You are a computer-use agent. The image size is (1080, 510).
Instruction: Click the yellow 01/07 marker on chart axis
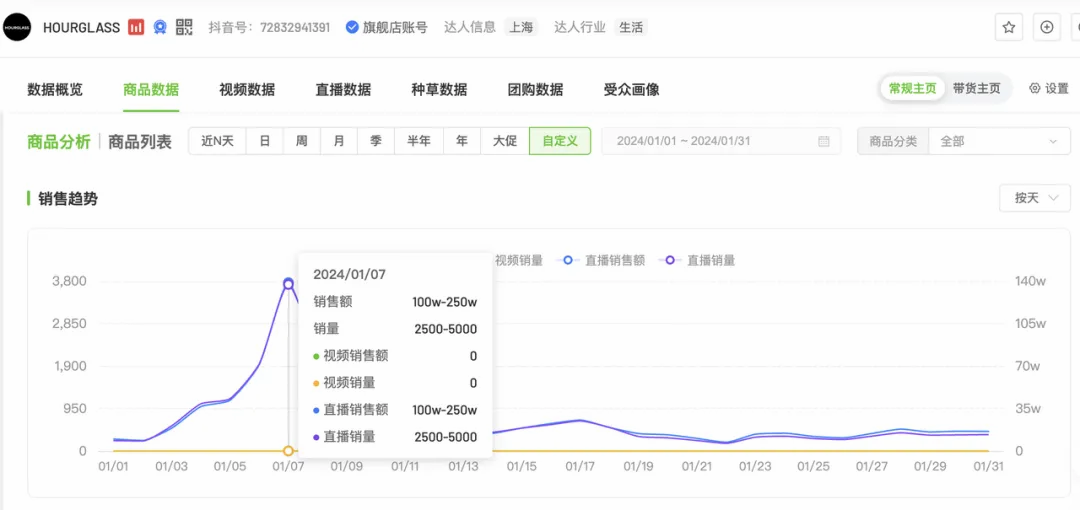(x=288, y=451)
